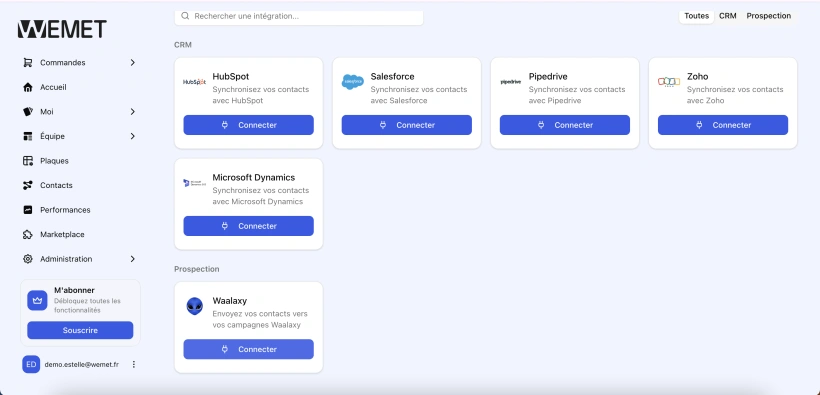Expand the Moi submenu chevron
The width and height of the screenshot is (820, 395).
[x=132, y=111]
